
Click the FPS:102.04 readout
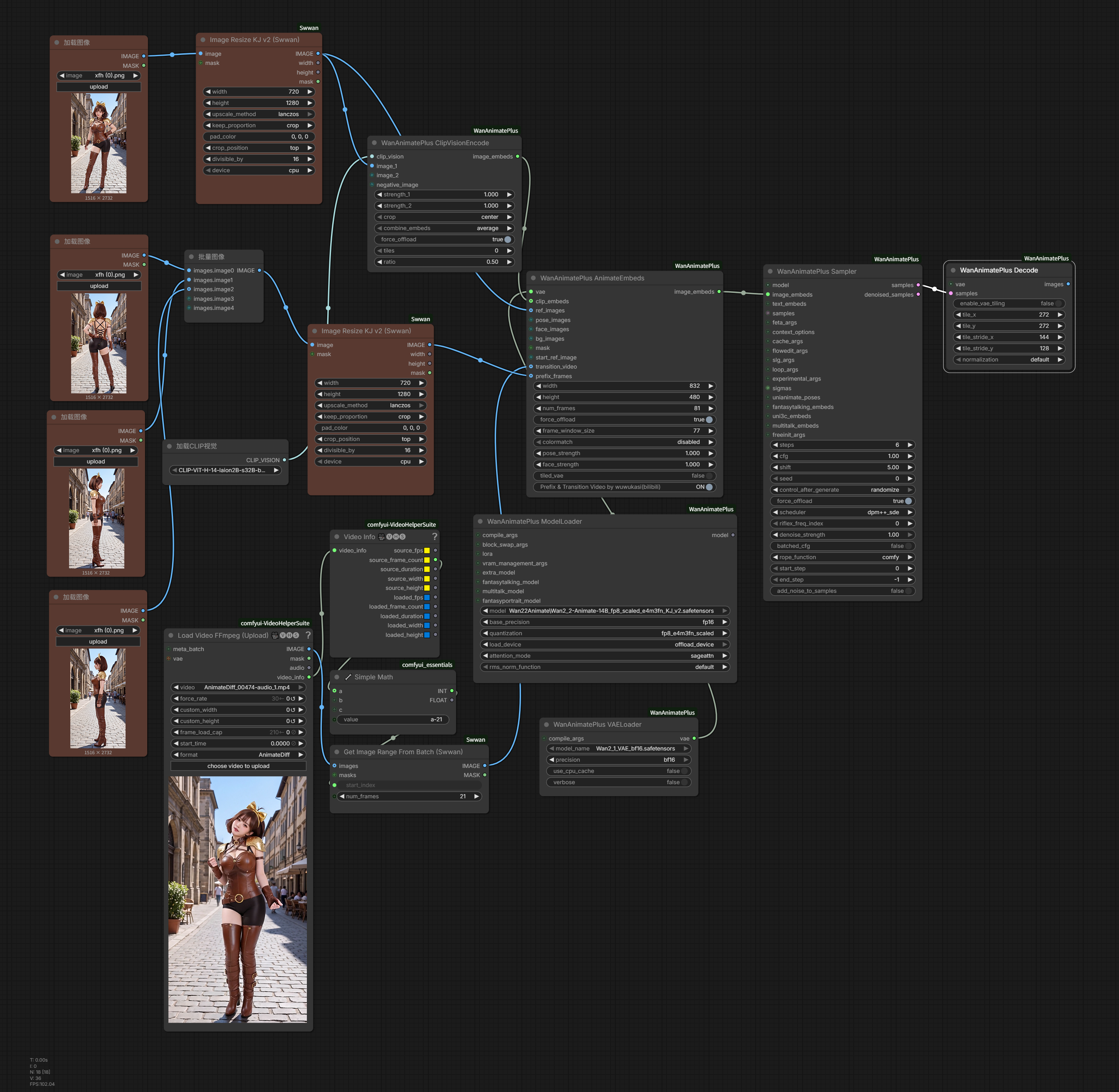42,1084
